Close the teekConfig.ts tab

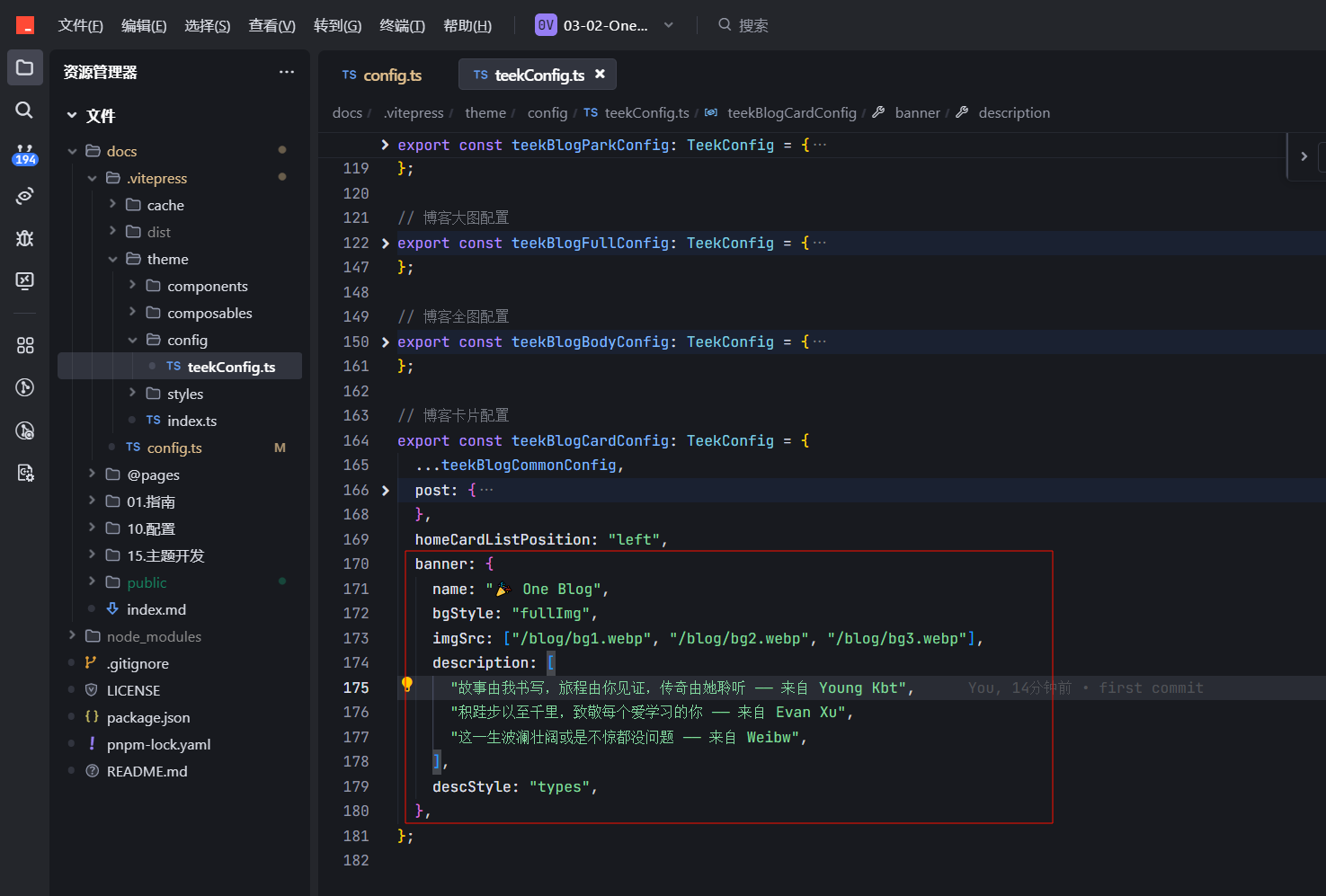(600, 75)
